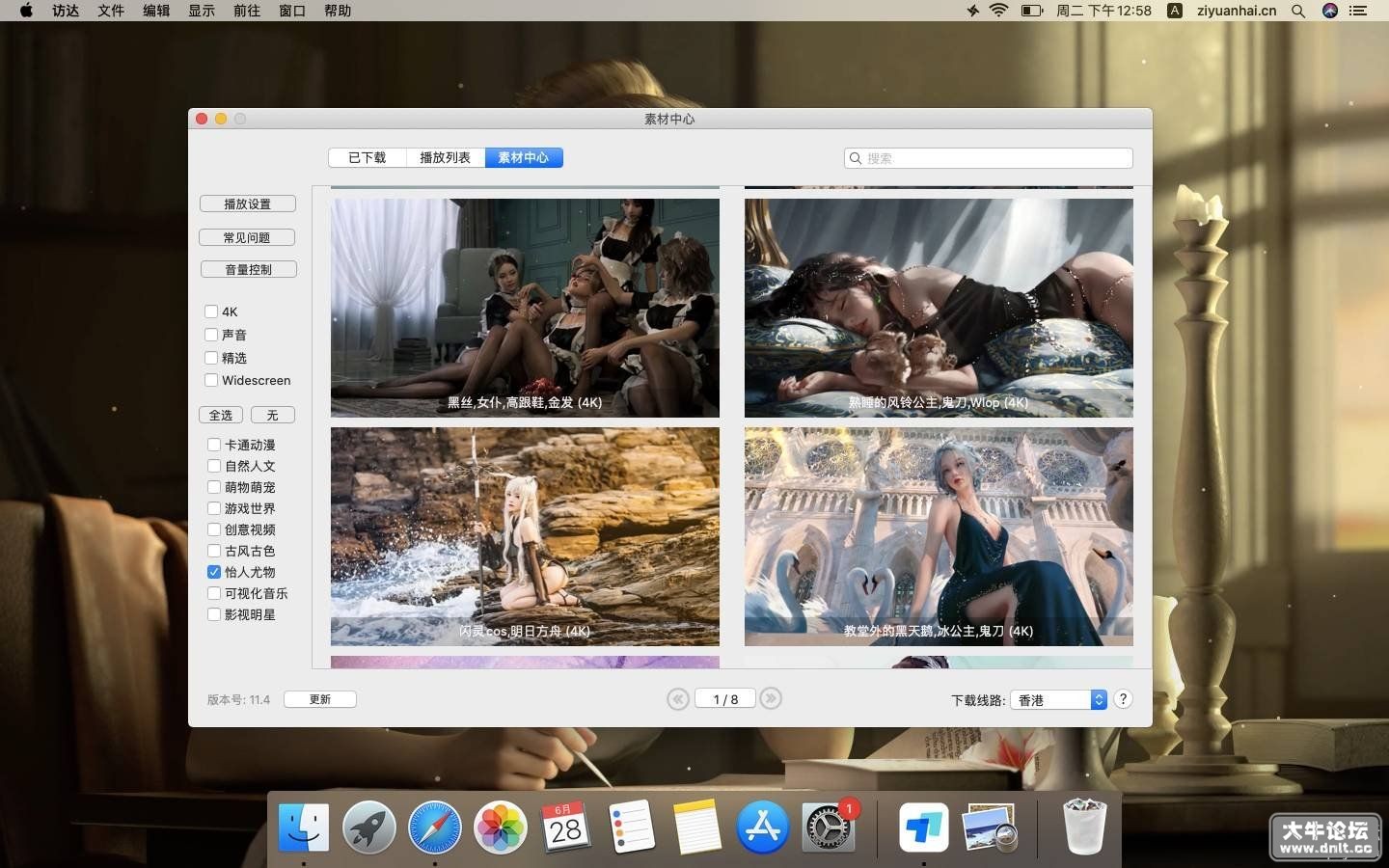Open Safari compass icon in dock
This screenshot has width=1389, height=868.
435,827
